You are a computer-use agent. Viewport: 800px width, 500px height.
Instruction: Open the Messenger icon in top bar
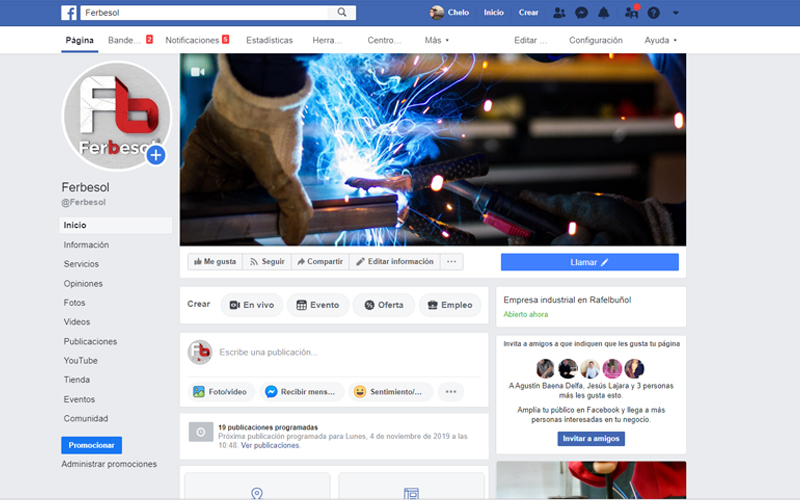coord(581,13)
